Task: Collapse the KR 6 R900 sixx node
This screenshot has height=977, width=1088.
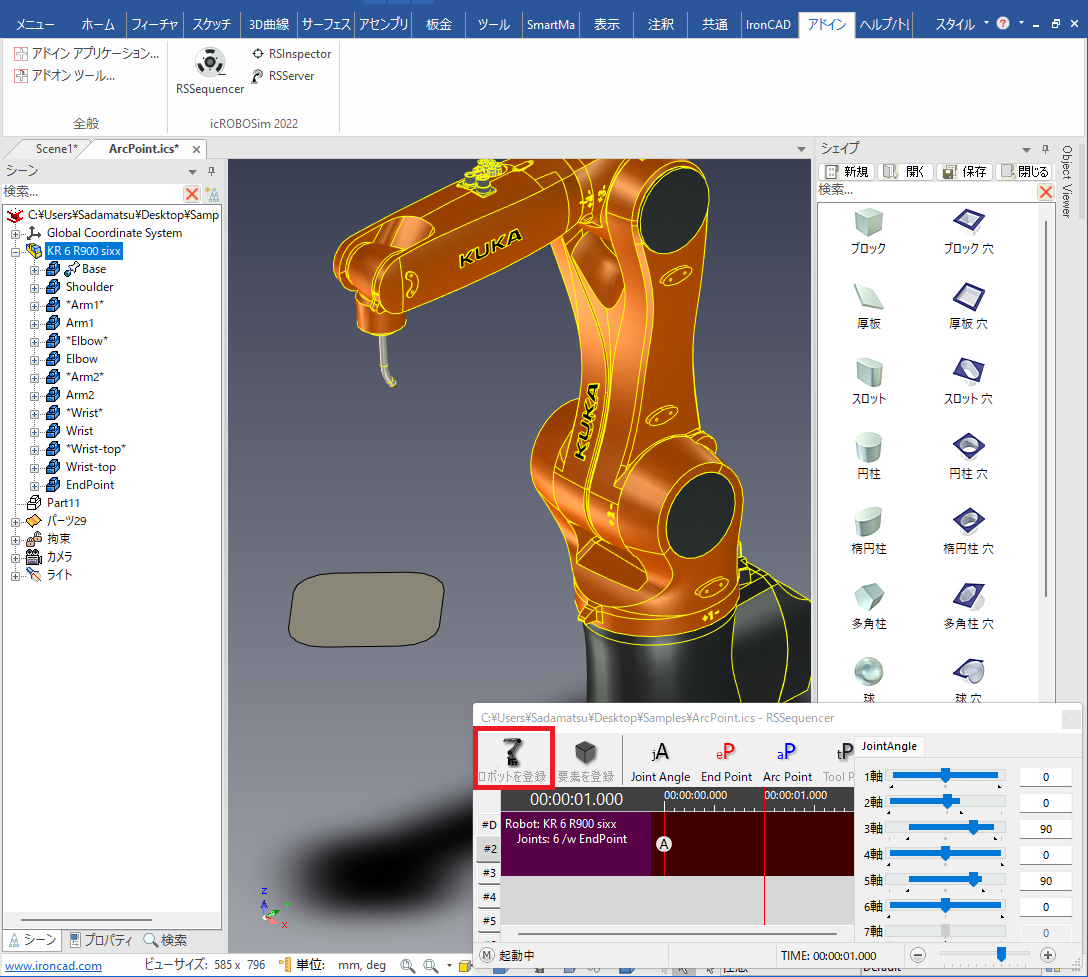Action: 16,251
